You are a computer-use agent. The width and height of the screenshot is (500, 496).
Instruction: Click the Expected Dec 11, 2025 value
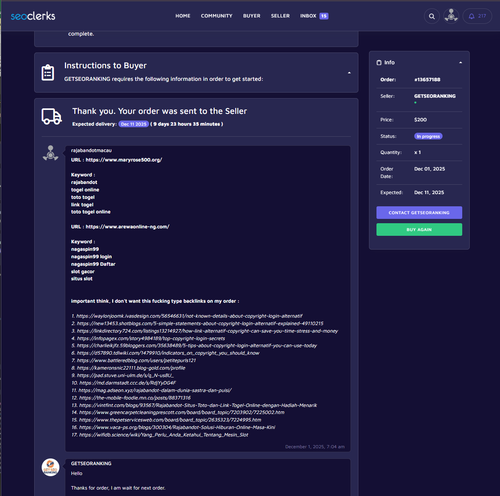[x=429, y=192]
